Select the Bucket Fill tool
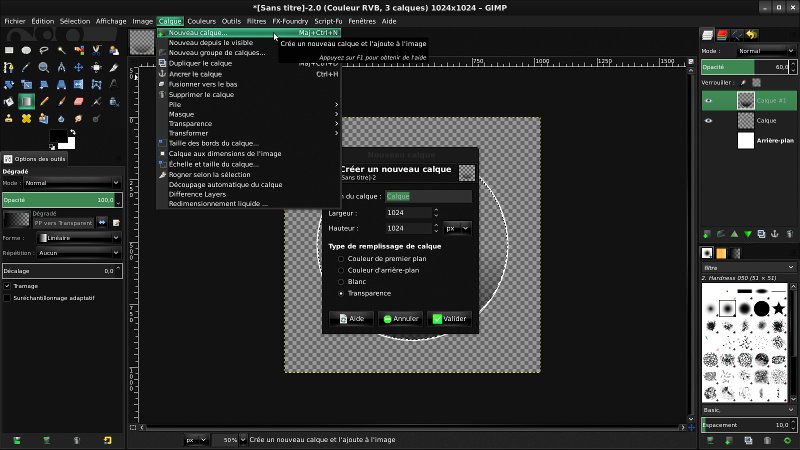The width and height of the screenshot is (800, 450). [x=9, y=102]
